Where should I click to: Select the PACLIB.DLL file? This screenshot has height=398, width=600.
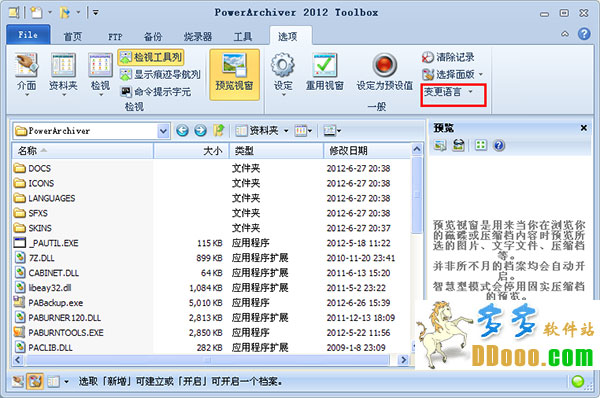coord(43,347)
